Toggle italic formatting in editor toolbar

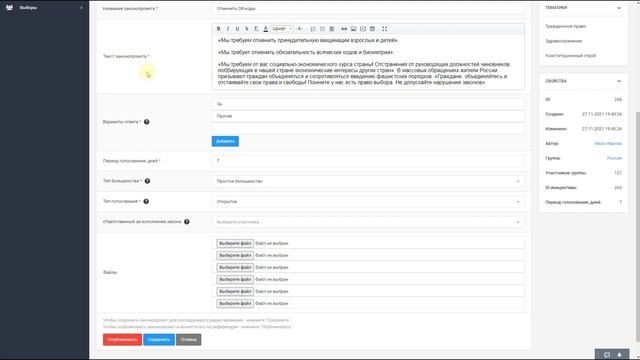228,29
